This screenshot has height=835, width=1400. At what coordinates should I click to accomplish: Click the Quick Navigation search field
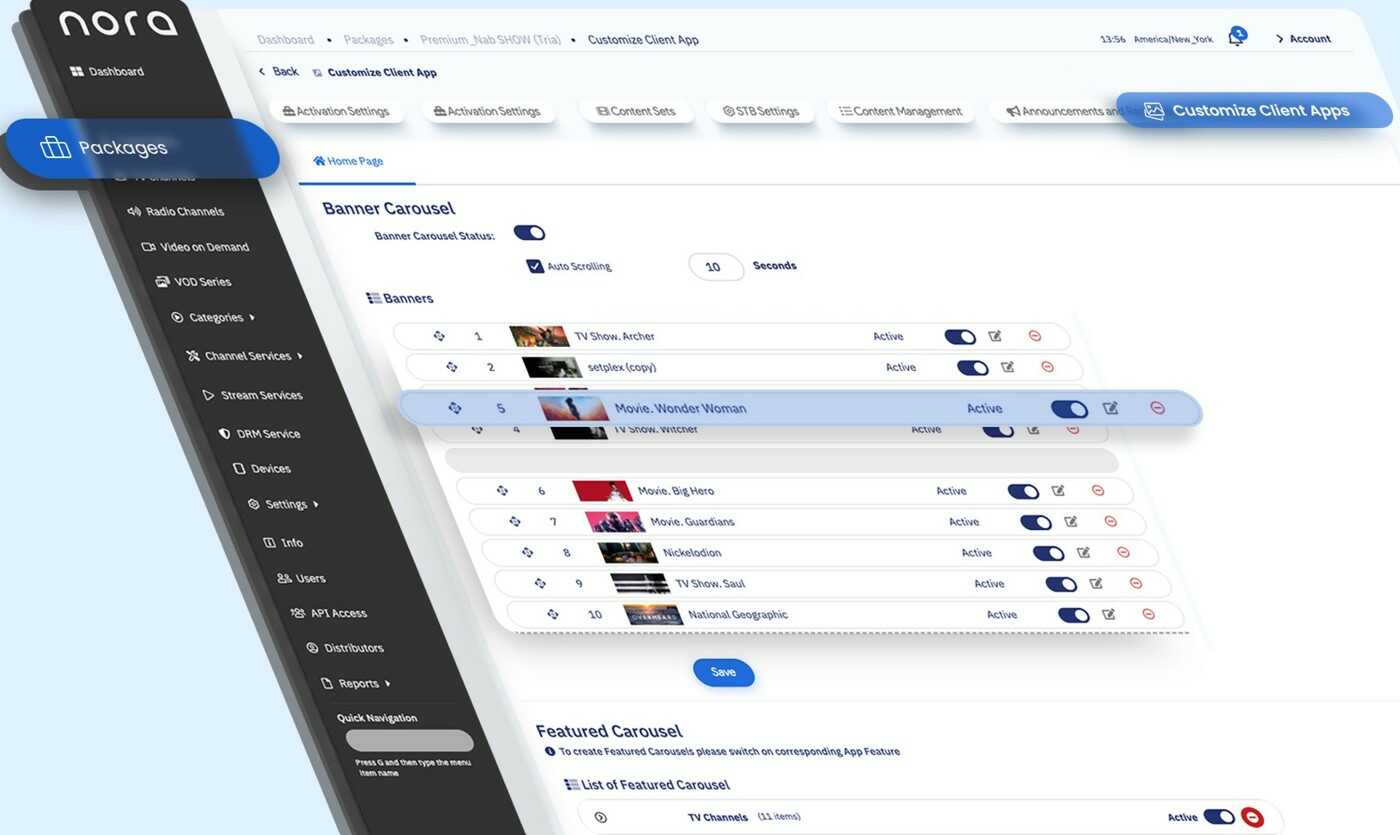pos(410,741)
